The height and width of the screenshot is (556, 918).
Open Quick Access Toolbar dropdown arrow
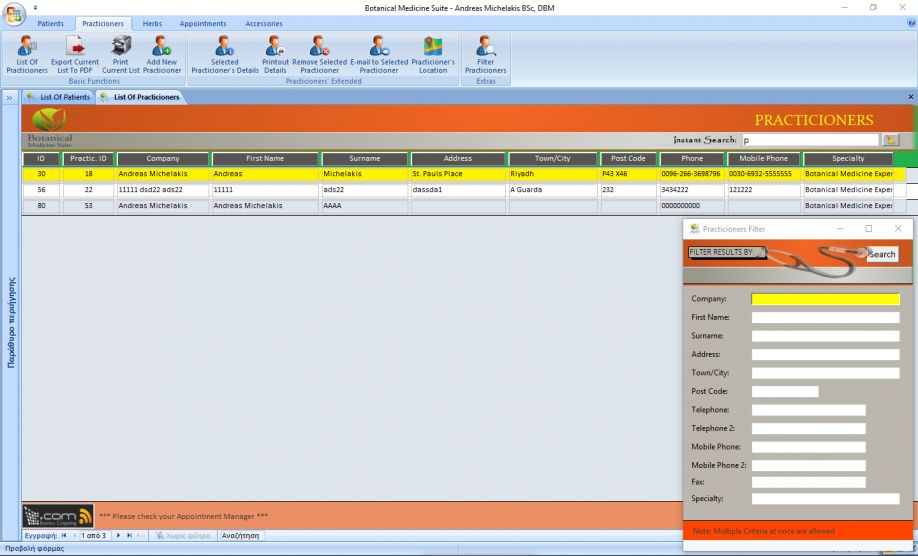35,8
